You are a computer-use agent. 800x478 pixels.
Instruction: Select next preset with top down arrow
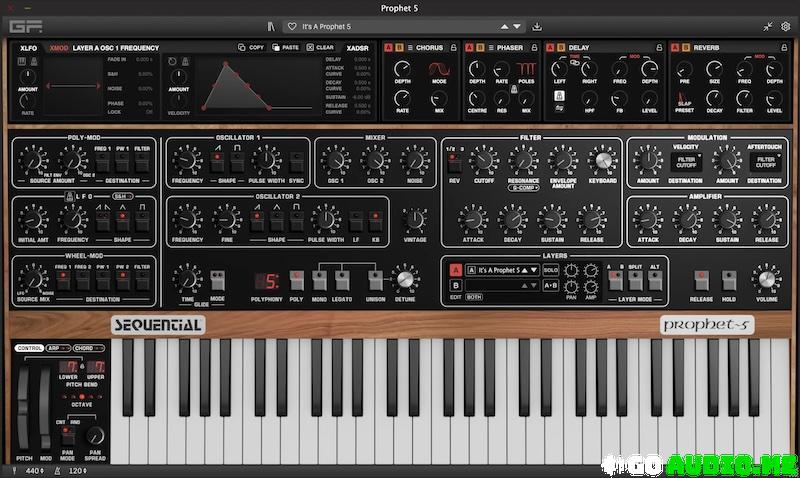pos(517,27)
